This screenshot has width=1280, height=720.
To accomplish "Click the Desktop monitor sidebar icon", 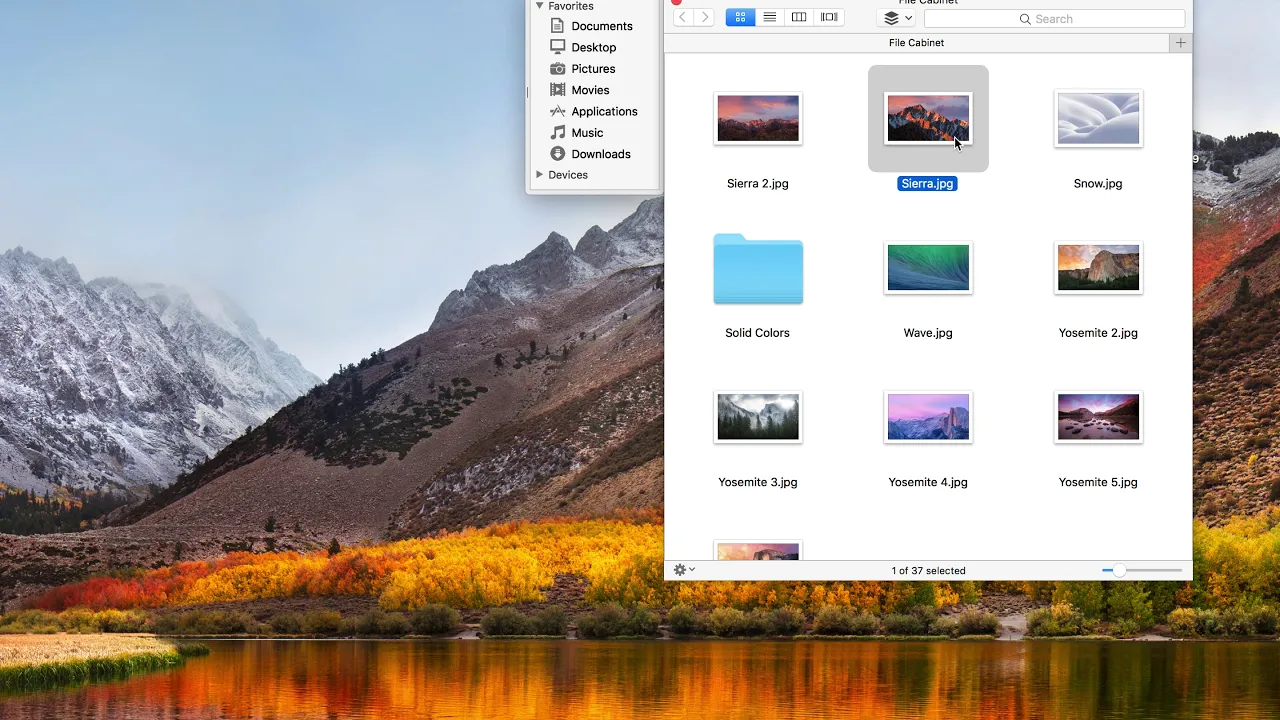I will tap(558, 47).
